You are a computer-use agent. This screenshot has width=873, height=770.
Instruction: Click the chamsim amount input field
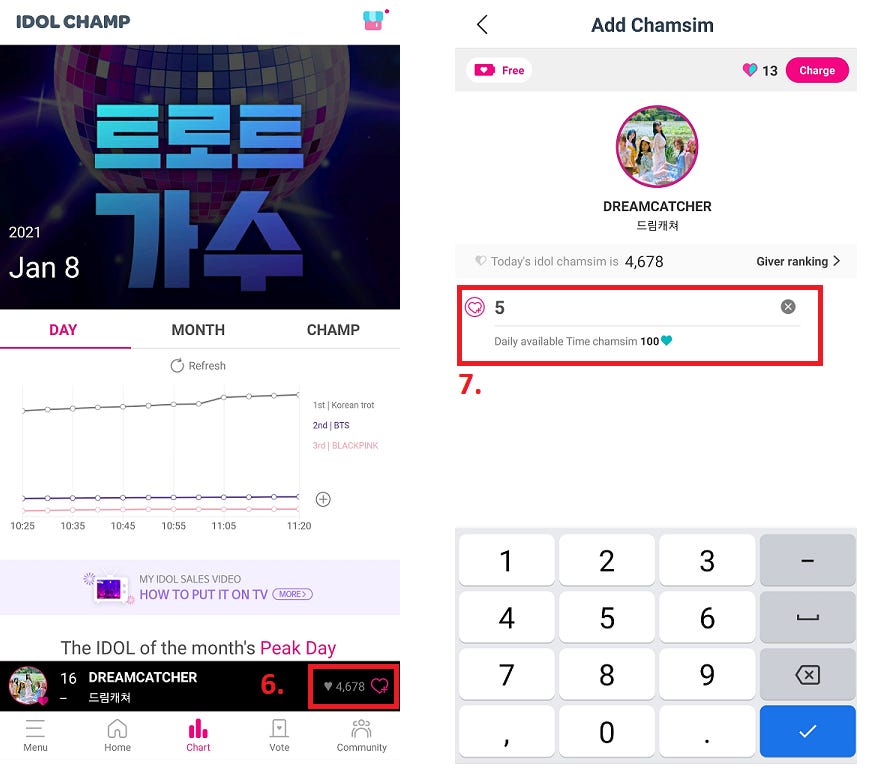point(635,308)
